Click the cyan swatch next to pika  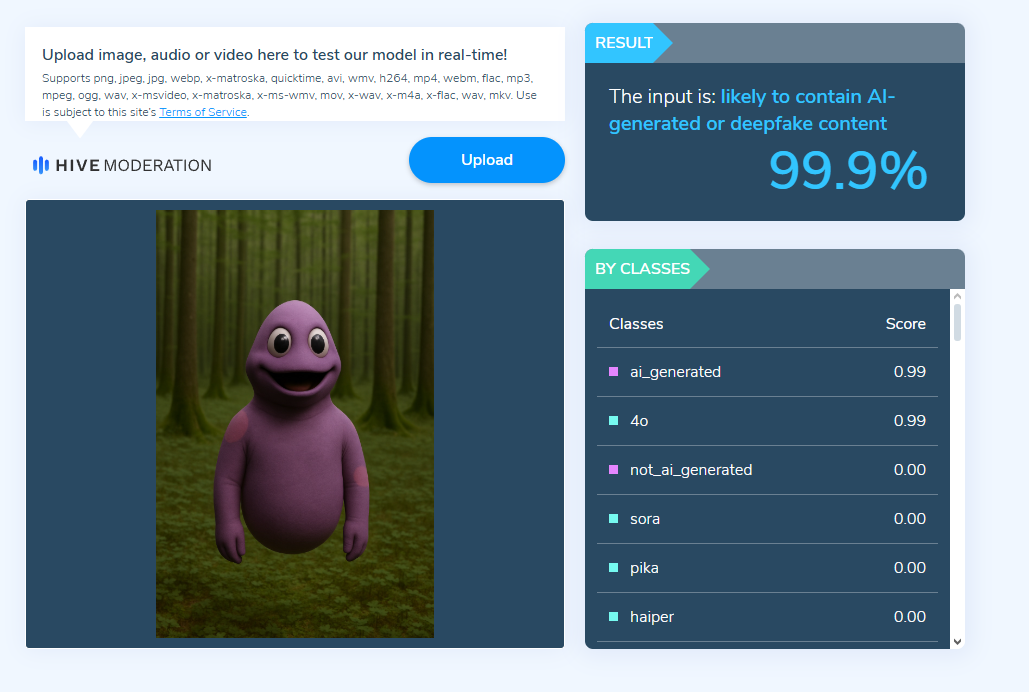click(614, 567)
